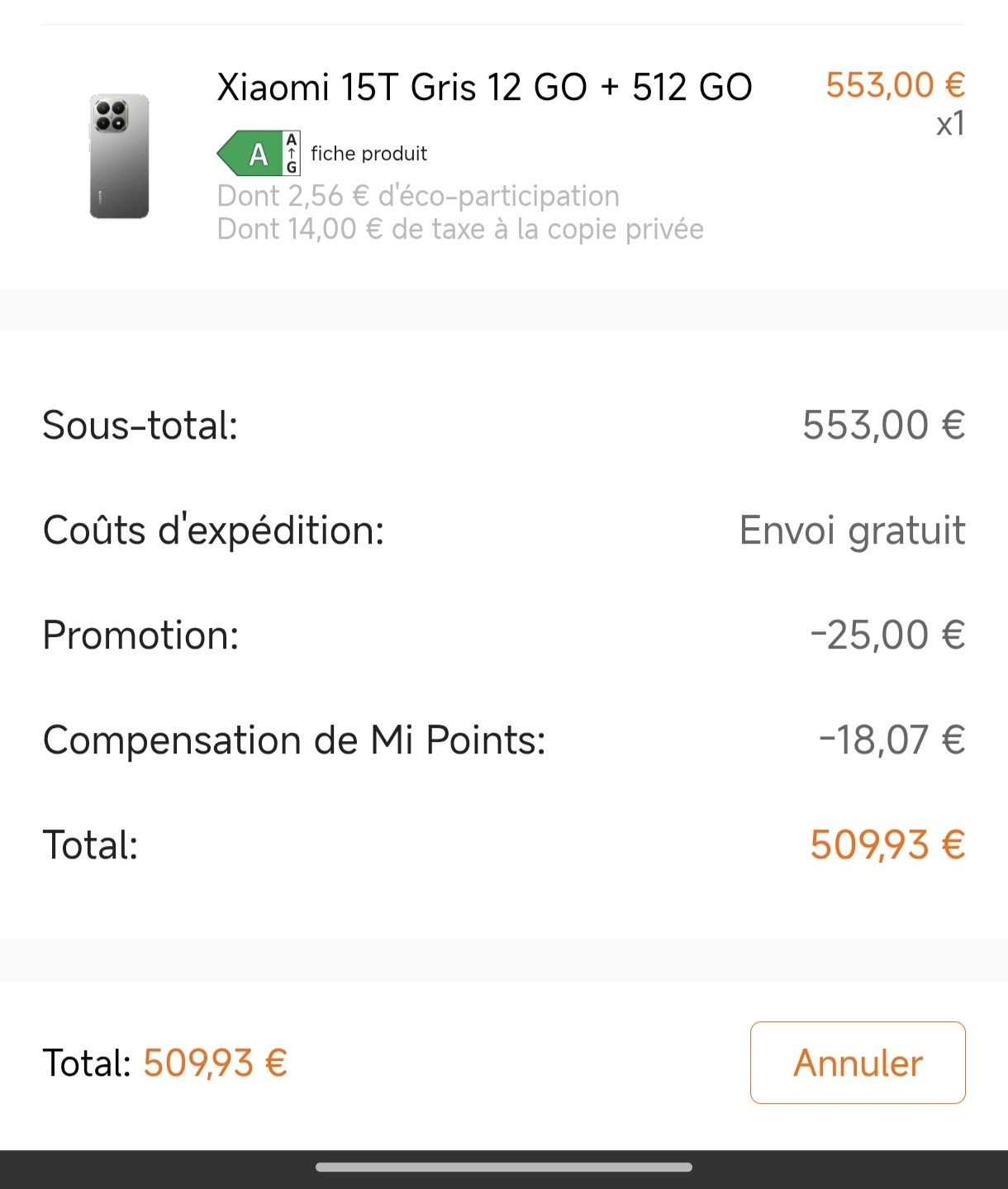The image size is (1008, 1189).
Task: Tap the Promotion label
Action: tap(140, 635)
